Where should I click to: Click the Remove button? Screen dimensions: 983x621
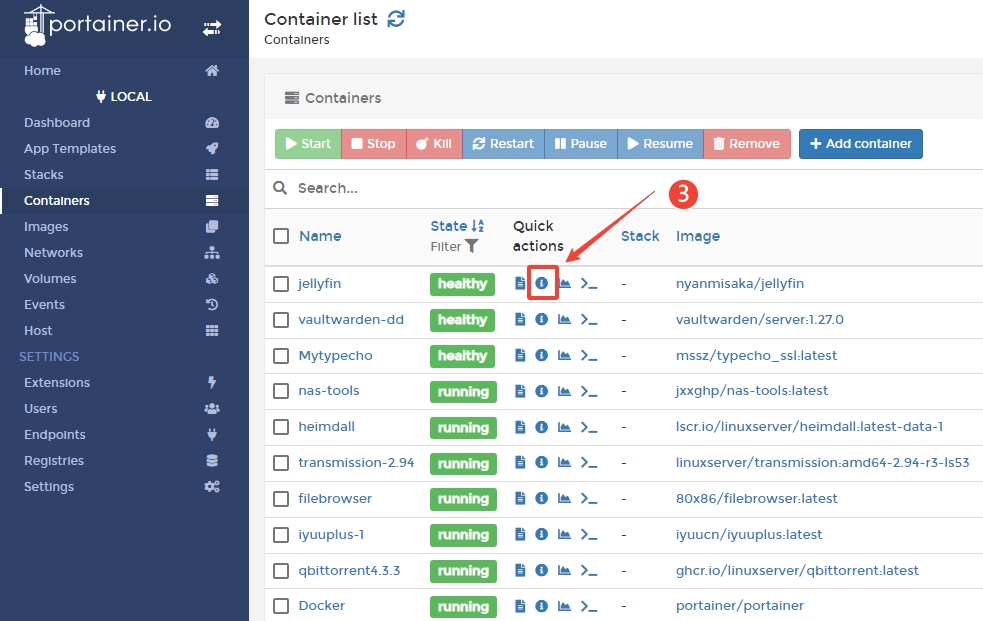[x=747, y=144]
